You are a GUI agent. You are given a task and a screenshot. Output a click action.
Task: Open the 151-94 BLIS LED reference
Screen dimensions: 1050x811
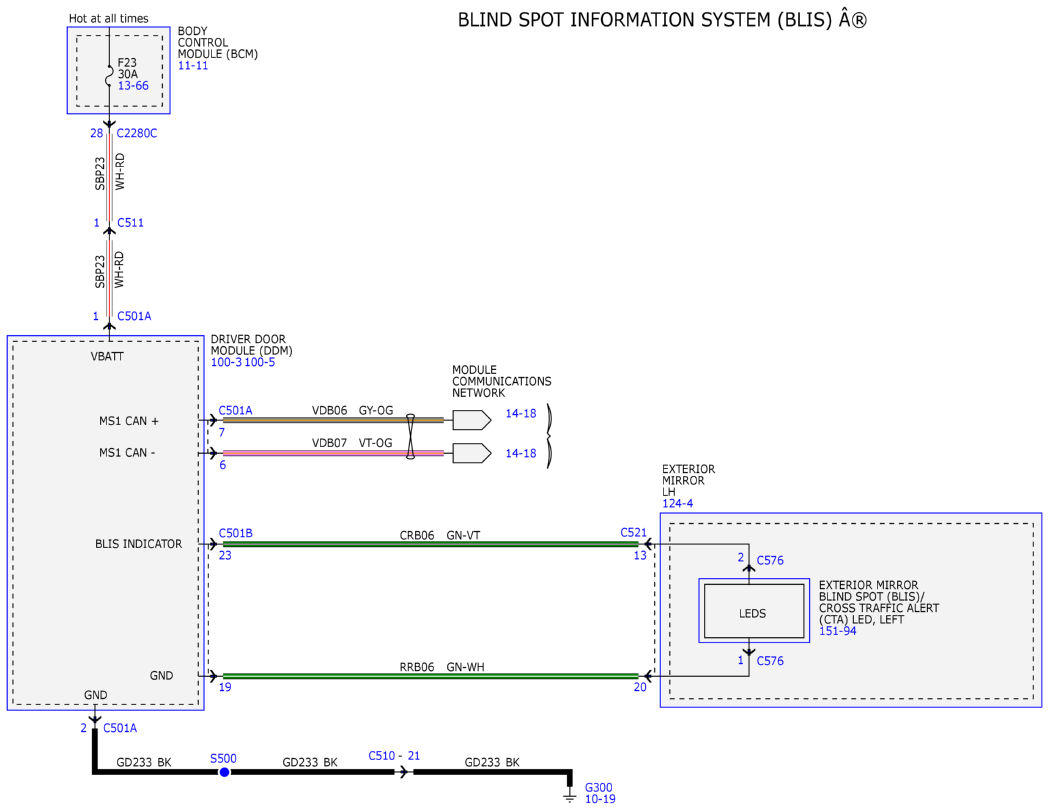click(x=837, y=631)
